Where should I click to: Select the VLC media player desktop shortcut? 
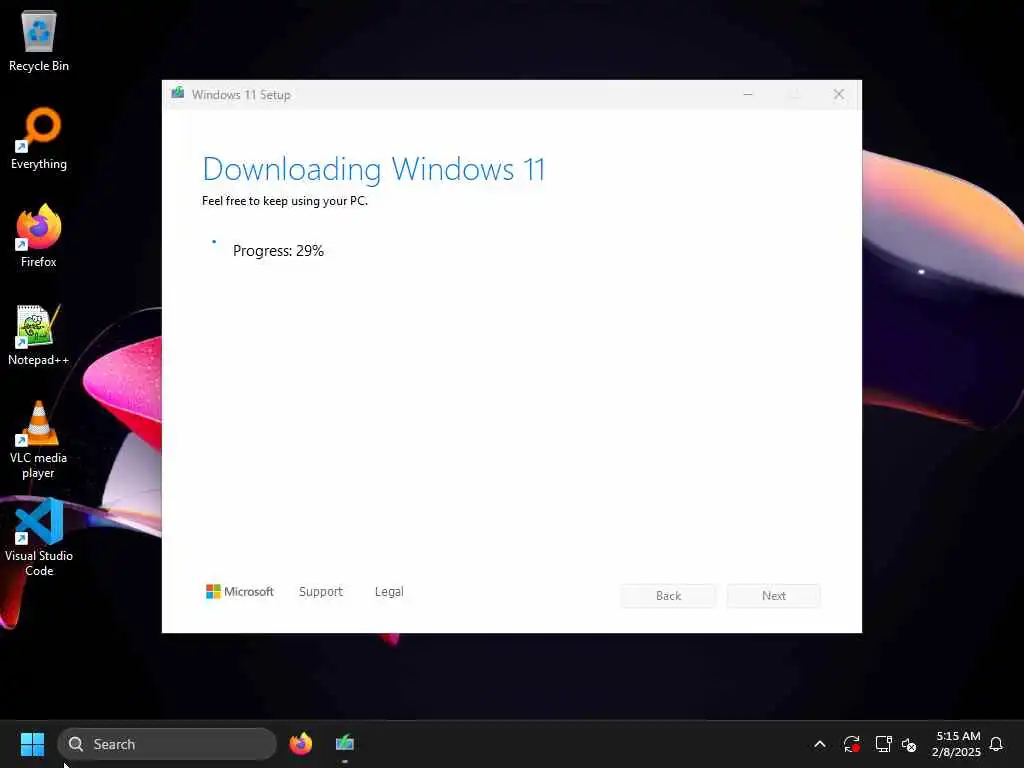coord(39,440)
